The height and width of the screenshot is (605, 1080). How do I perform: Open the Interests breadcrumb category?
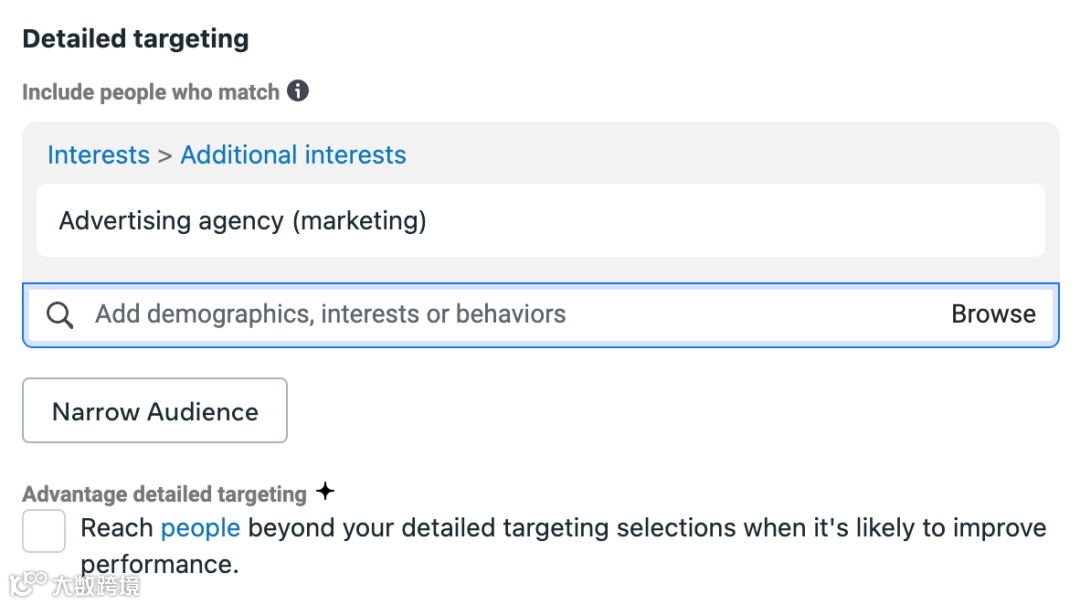(x=98, y=155)
